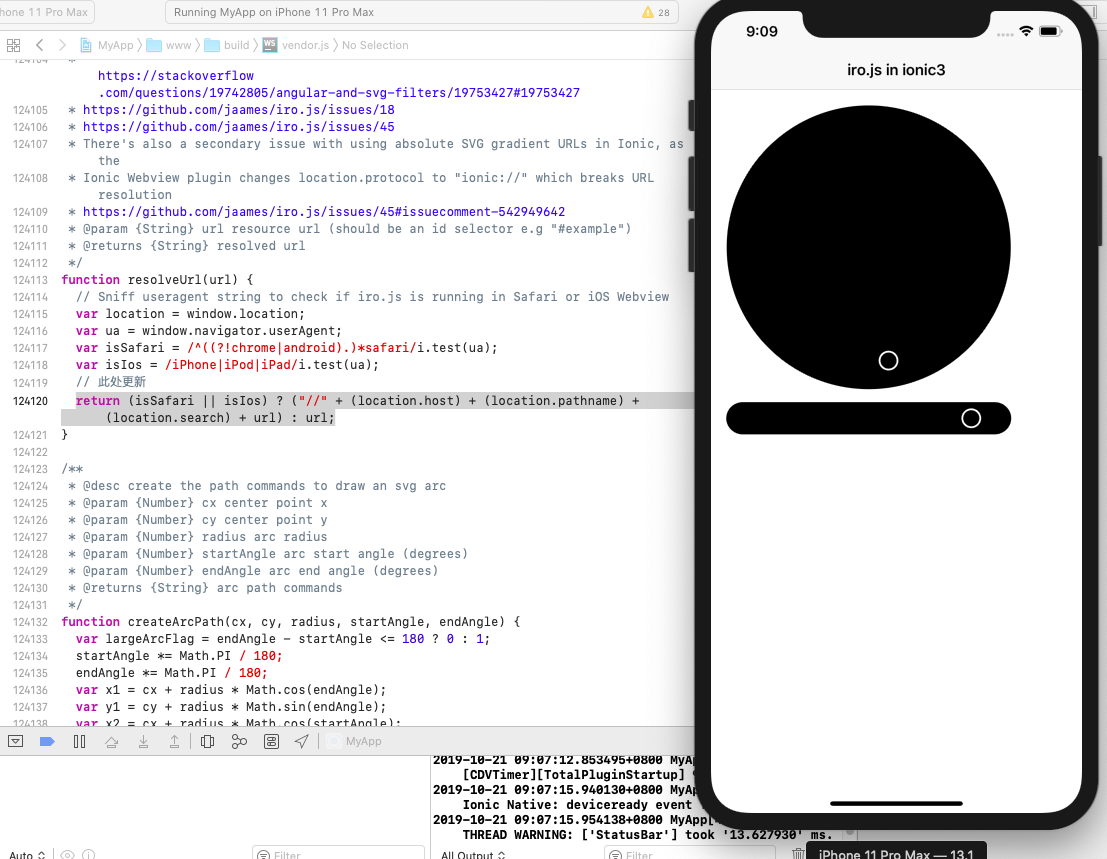The image size is (1107, 859).
Task: Pause execution with the debug Pause icon
Action: pyautogui.click(x=79, y=741)
